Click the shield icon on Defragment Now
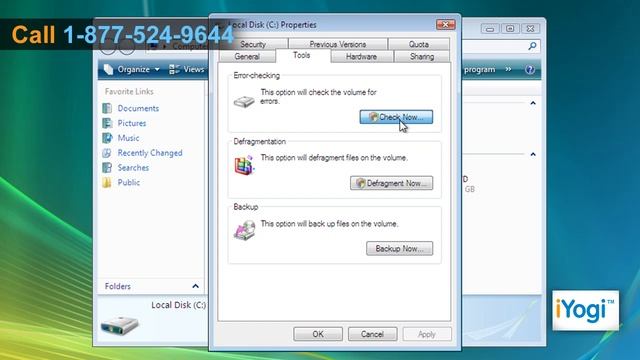The height and width of the screenshot is (360, 640). [360, 183]
